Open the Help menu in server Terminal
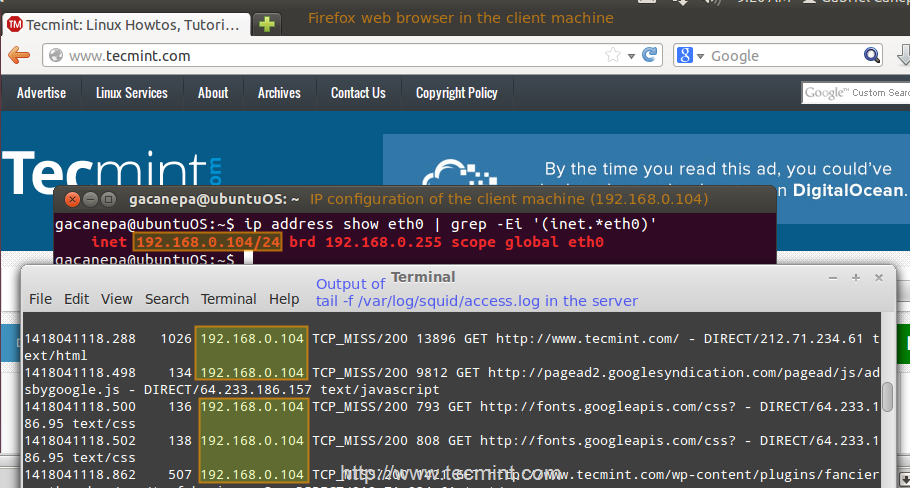The height and width of the screenshot is (488, 910). click(284, 299)
